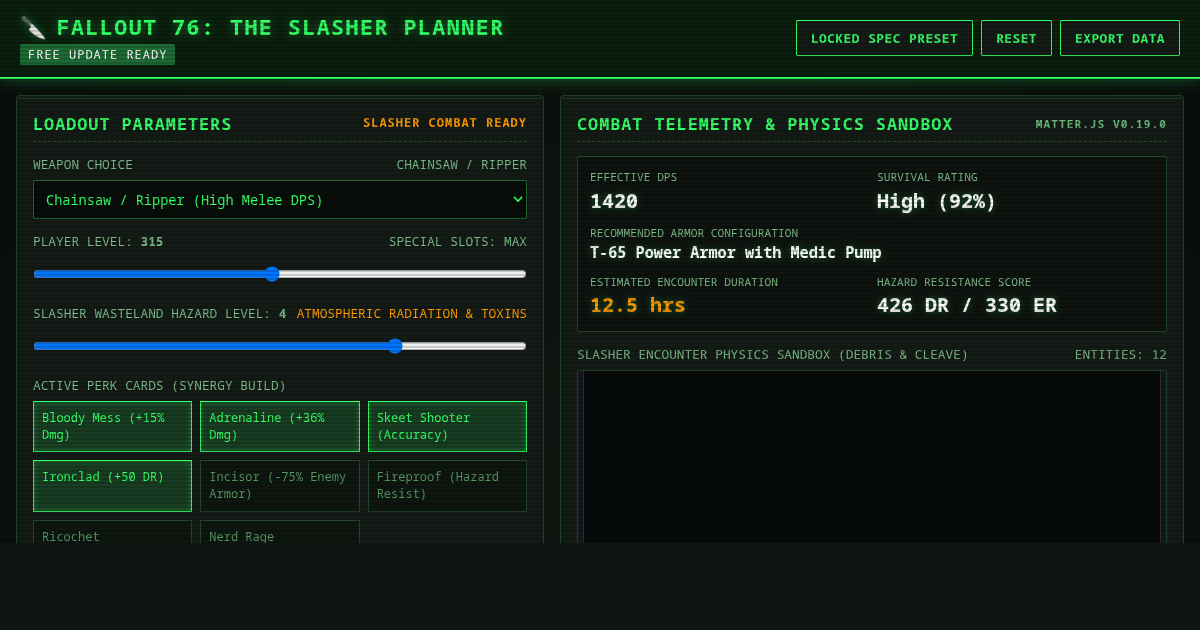Enable the Fireproof perk card

pos(447,486)
